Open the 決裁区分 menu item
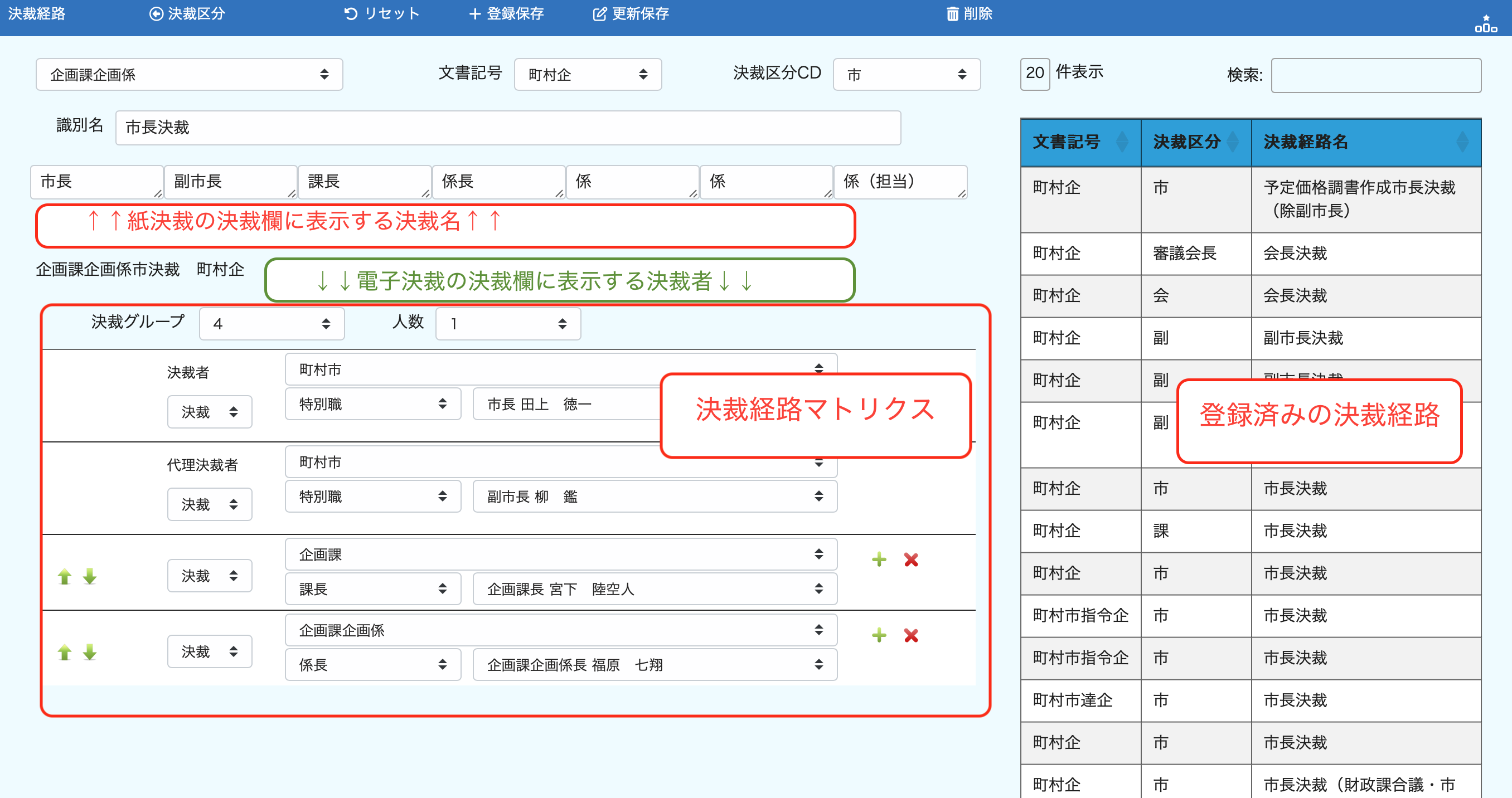The width and height of the screenshot is (1512, 798). tap(187, 13)
